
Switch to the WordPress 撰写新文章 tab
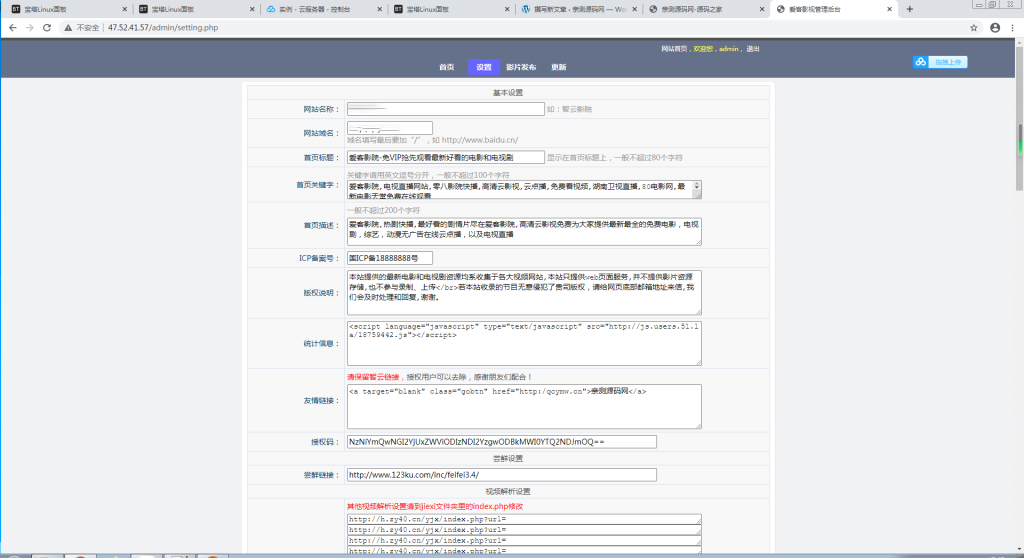tap(575, 9)
